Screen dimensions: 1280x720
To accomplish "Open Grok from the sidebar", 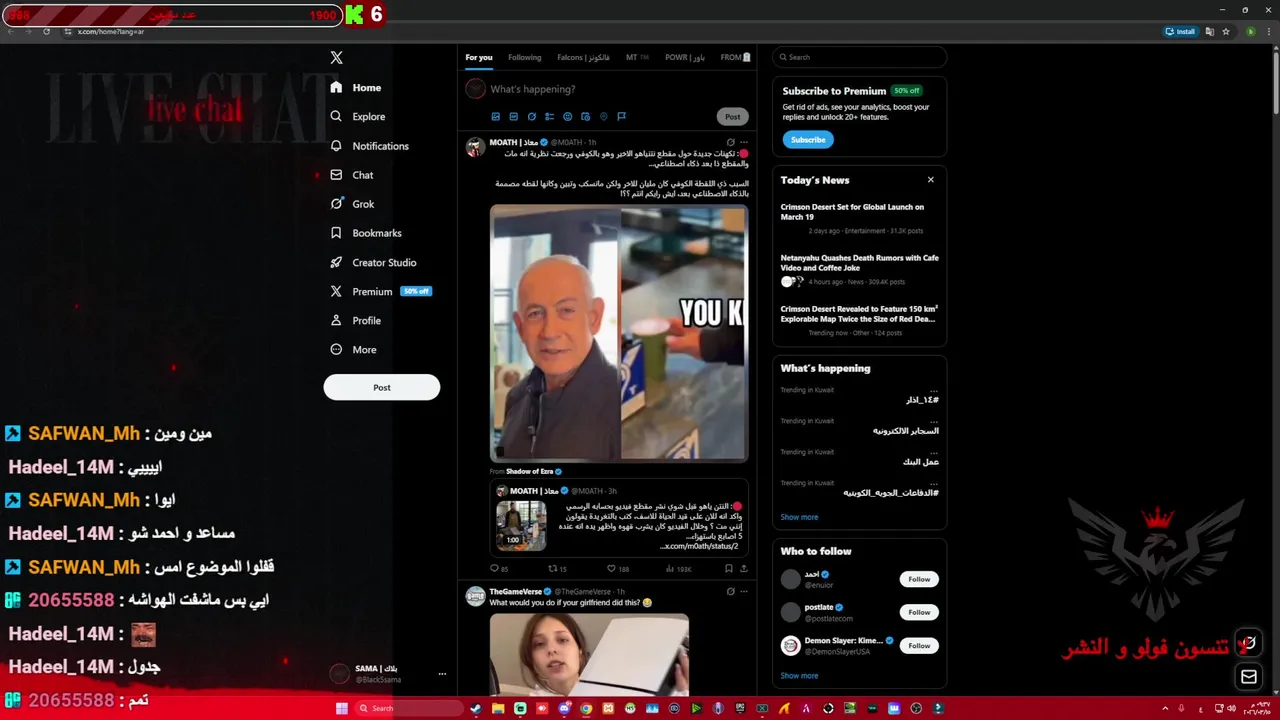I will [352, 204].
